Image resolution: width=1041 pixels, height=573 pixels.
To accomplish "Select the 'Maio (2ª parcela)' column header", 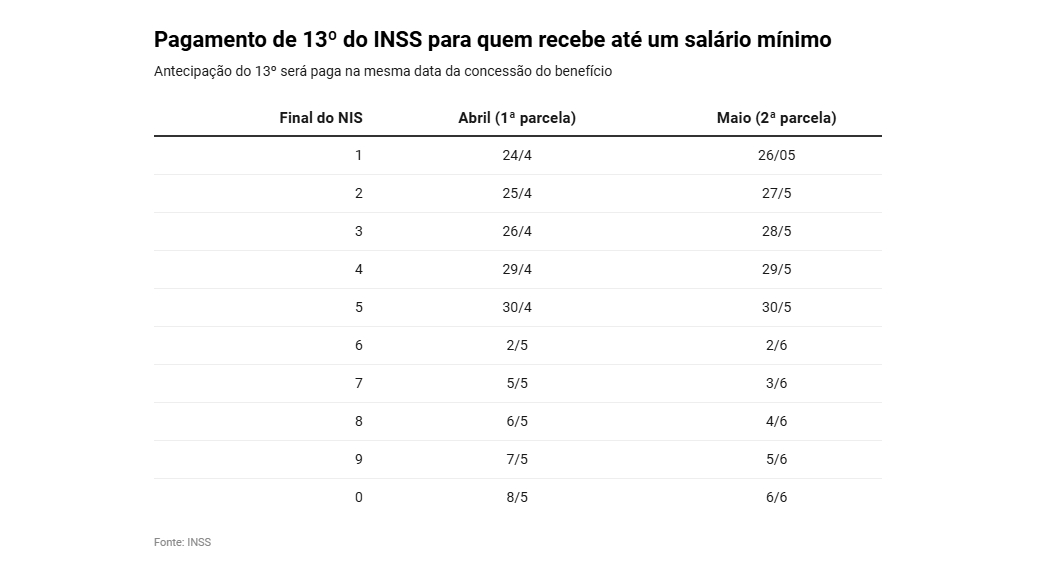I will coord(776,118).
